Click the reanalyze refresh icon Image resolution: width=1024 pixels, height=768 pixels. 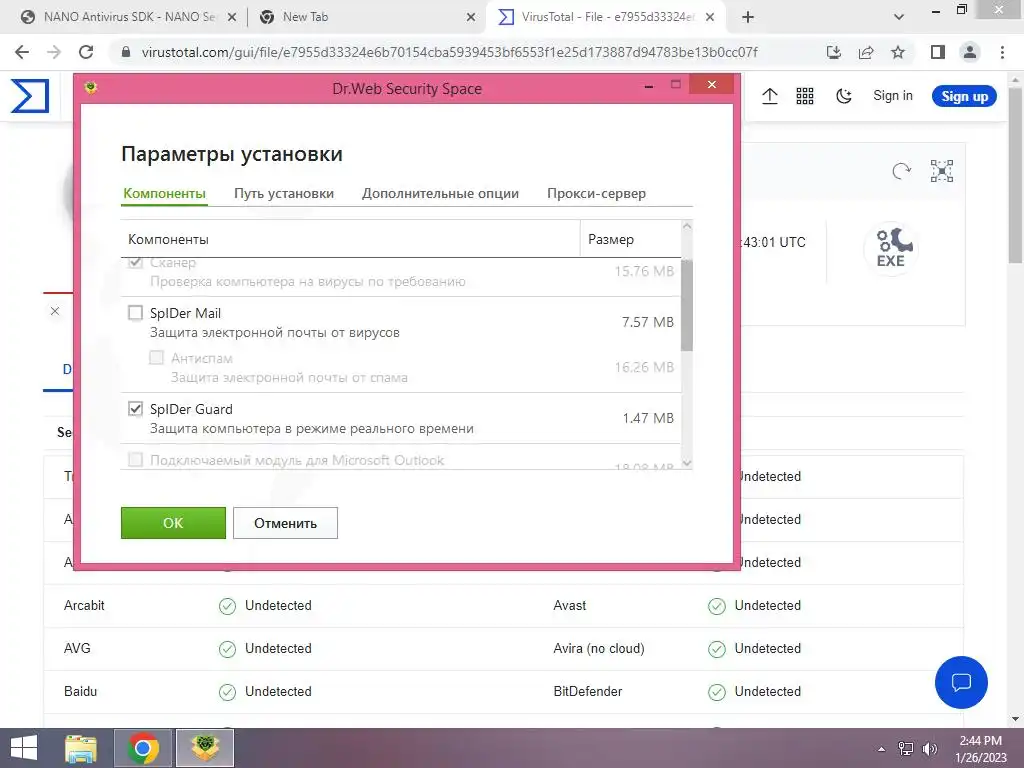pos(901,171)
